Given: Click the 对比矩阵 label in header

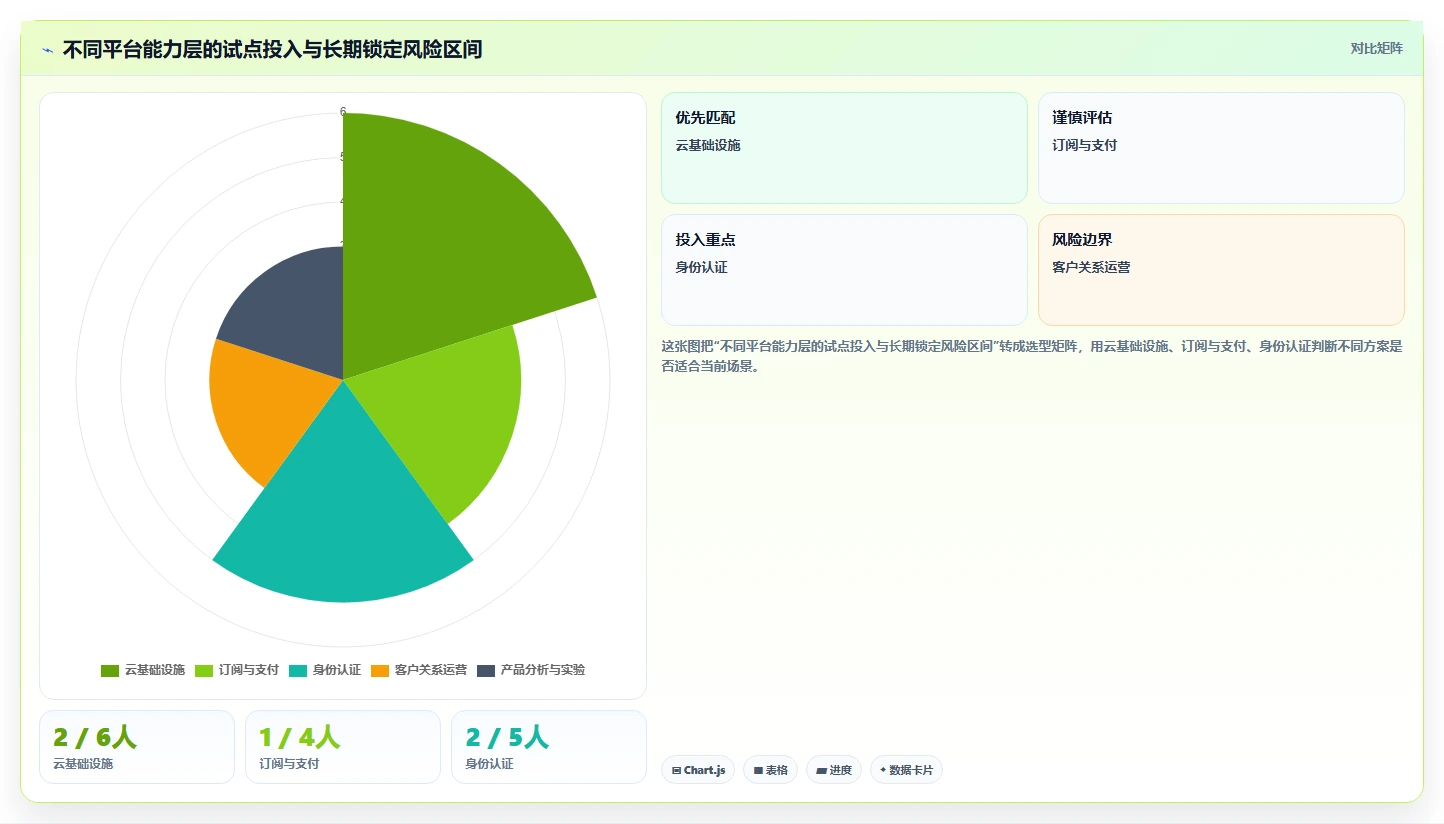Looking at the screenshot, I should tap(1376, 48).
